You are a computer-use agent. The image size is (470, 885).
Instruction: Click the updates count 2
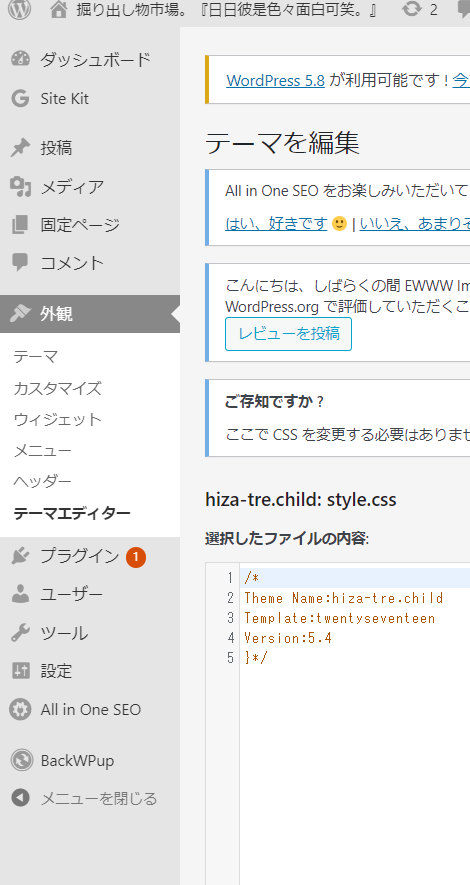433,10
